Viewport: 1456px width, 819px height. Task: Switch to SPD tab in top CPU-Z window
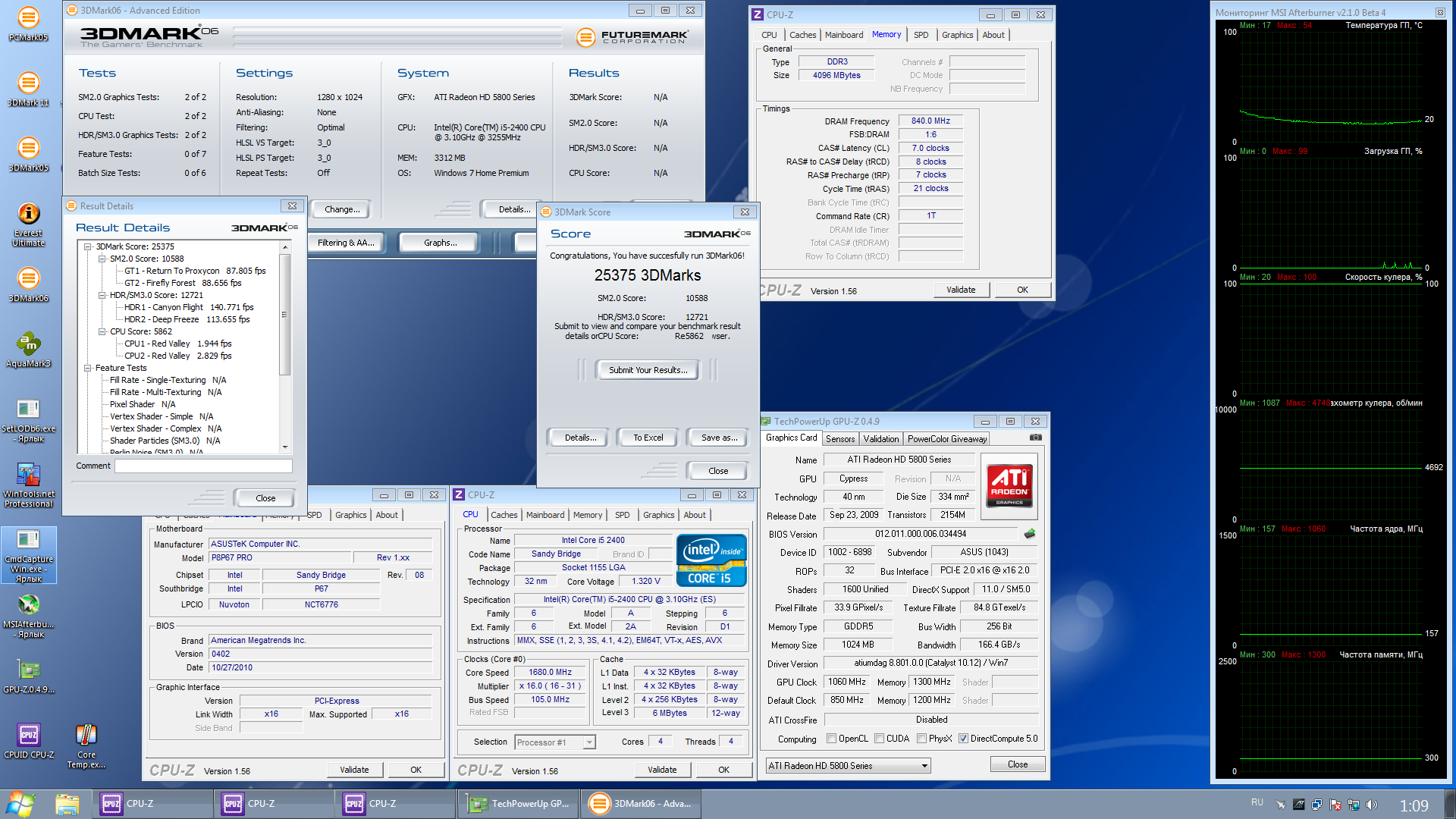point(921,35)
